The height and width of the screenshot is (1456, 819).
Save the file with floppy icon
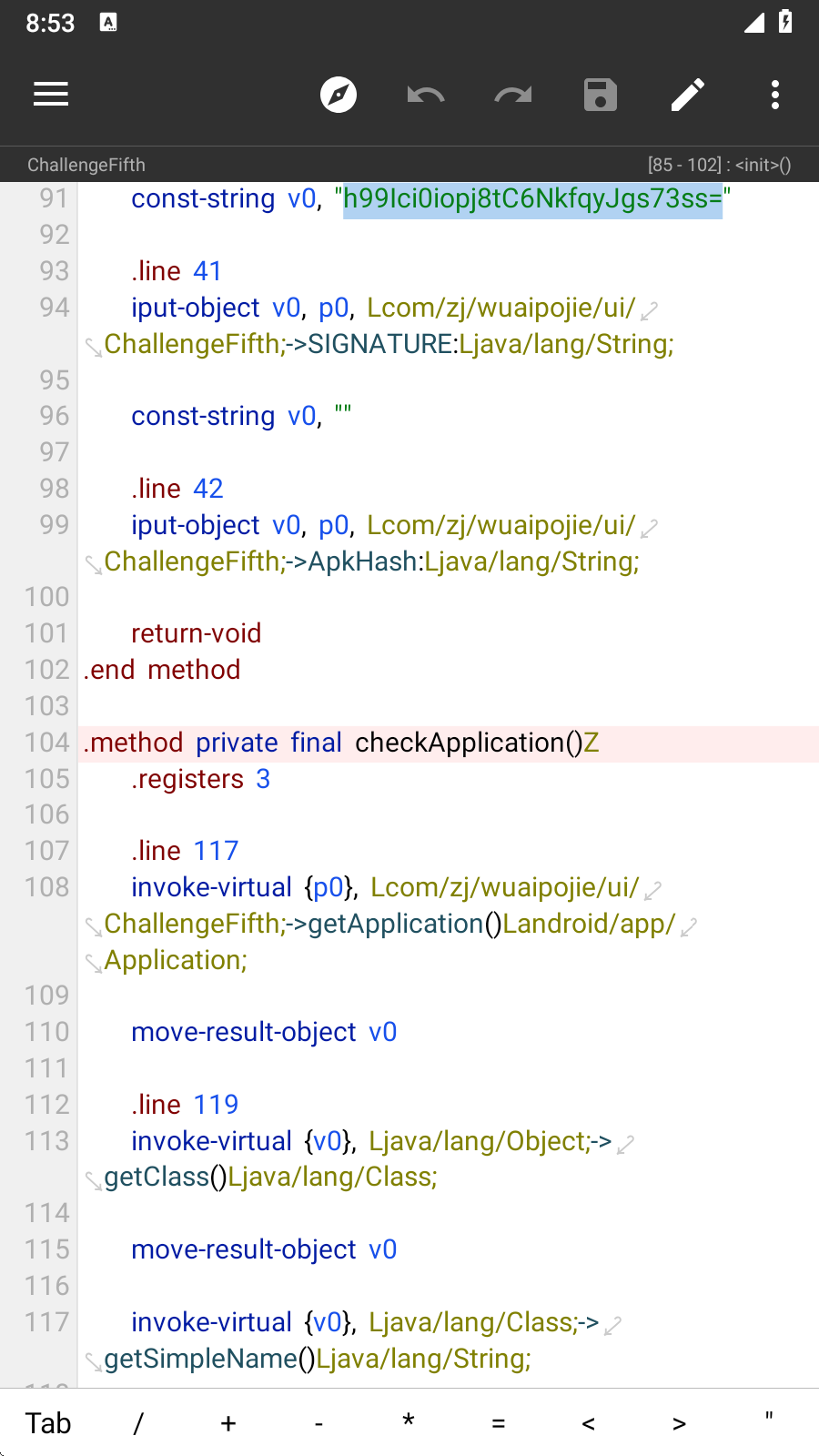pyautogui.click(x=601, y=95)
